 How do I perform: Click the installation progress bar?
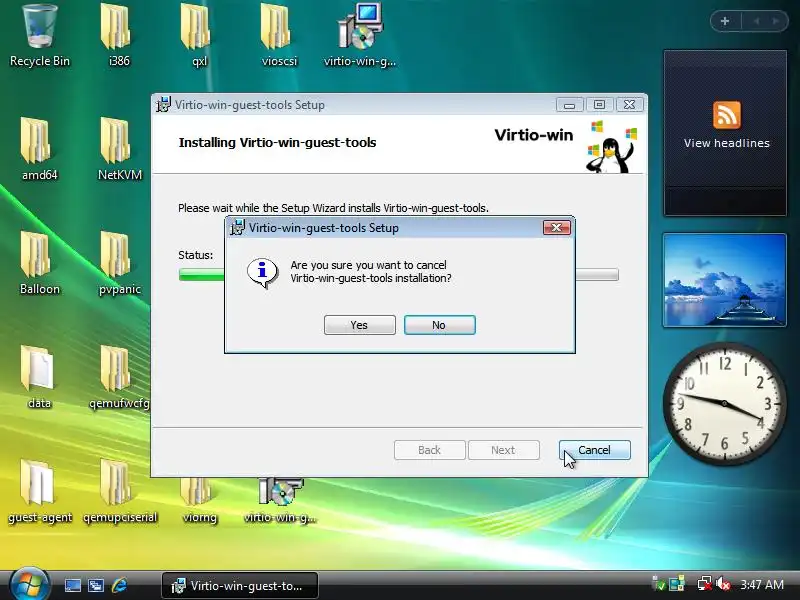398,274
